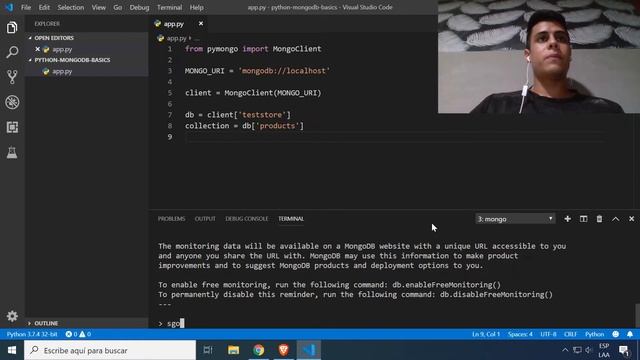This screenshot has height=360, width=640.
Task: Open the Debug view icon
Action: (12, 102)
